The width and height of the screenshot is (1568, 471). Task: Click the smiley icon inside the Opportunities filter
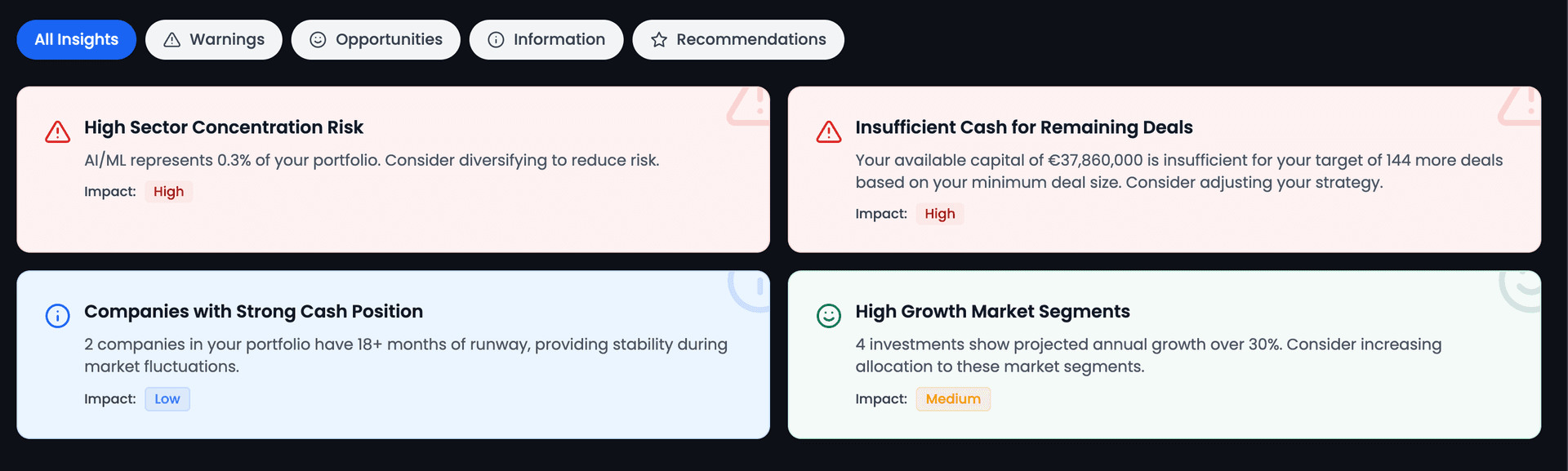pyautogui.click(x=318, y=38)
